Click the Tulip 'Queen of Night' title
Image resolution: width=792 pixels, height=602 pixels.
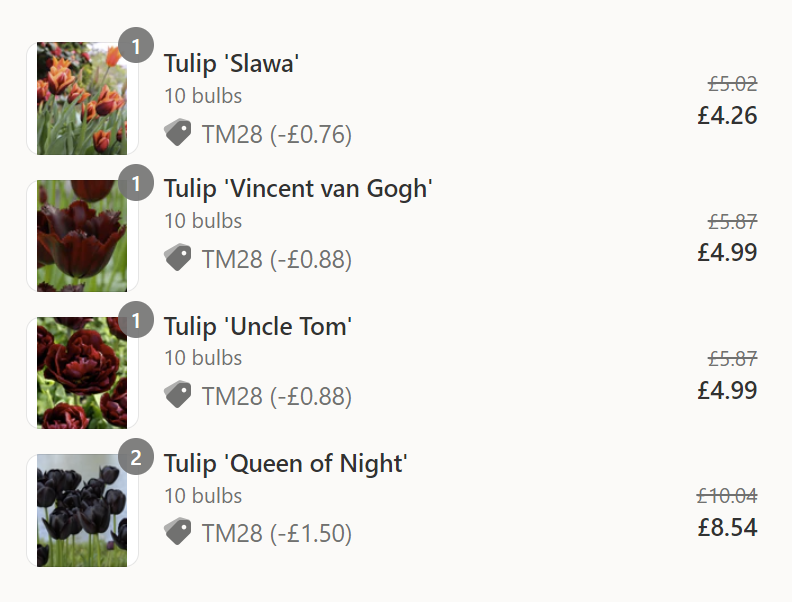pyautogui.click(x=285, y=464)
